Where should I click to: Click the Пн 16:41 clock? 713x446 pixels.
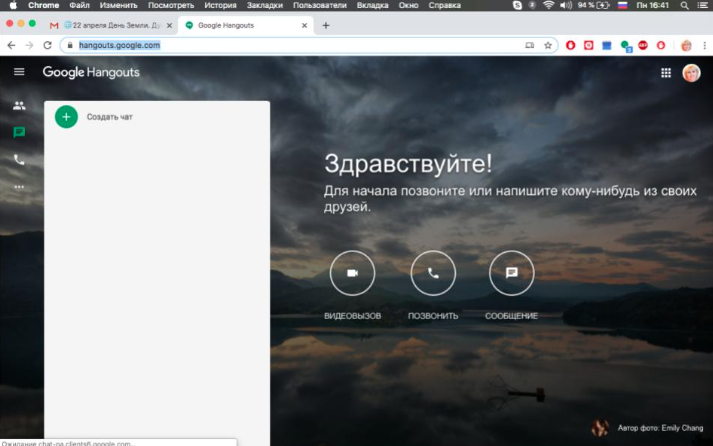pyautogui.click(x=653, y=5)
